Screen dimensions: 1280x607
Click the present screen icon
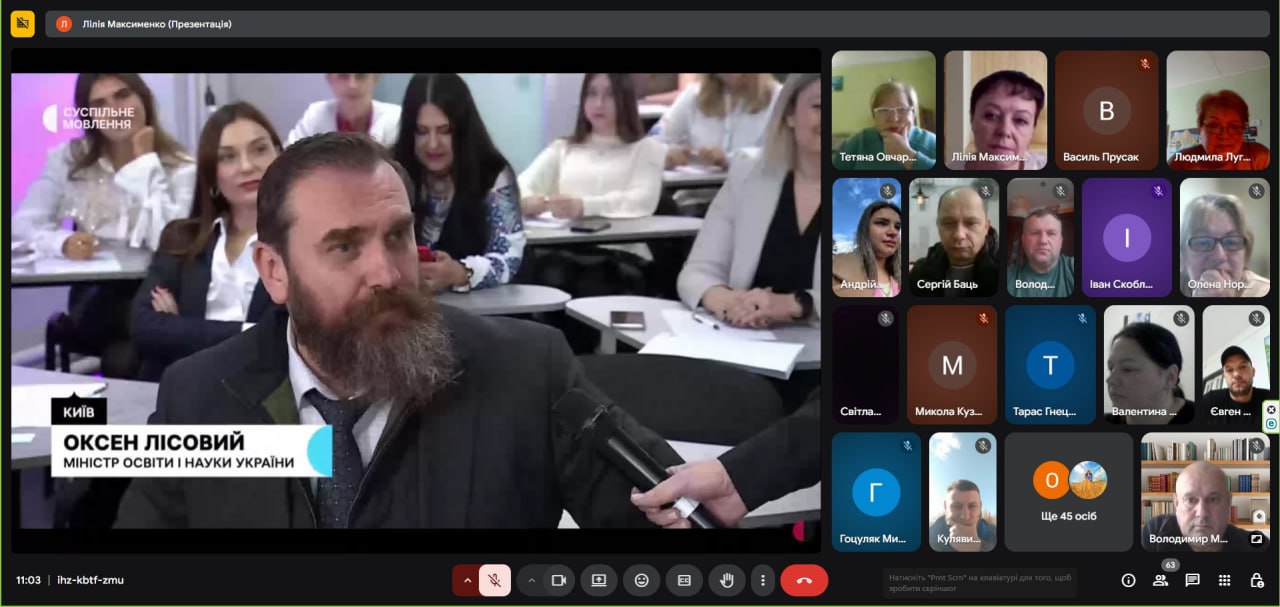[x=599, y=580]
